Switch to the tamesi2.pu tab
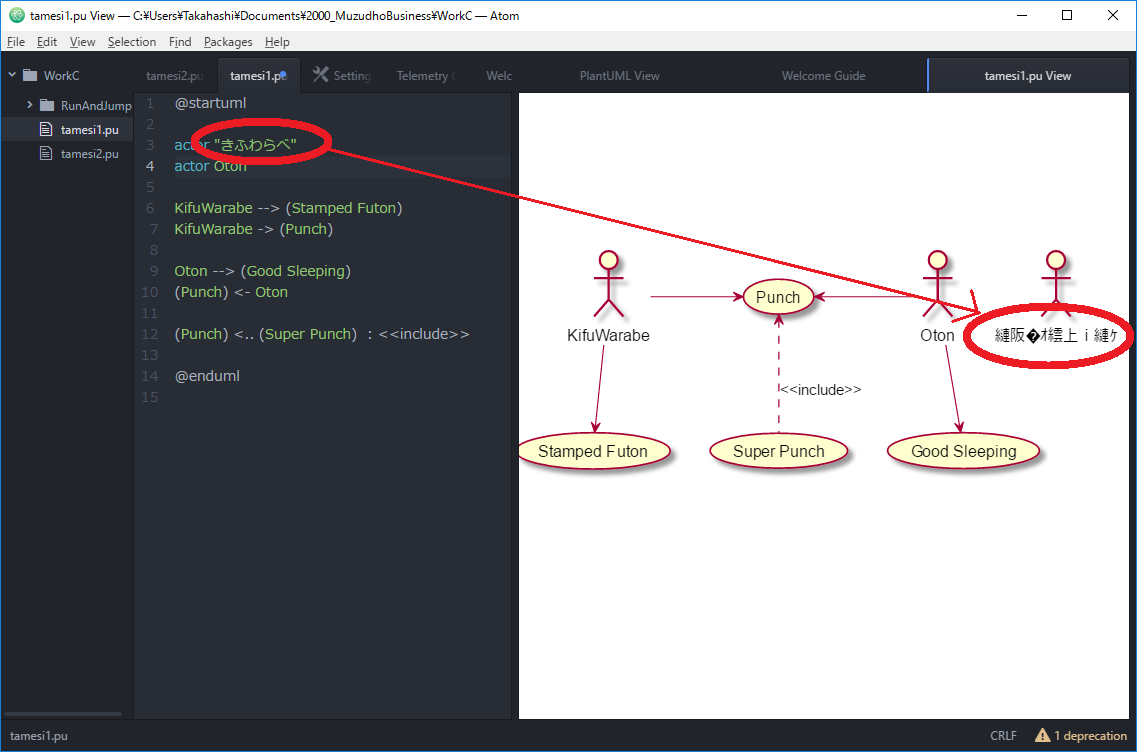1137x752 pixels. tap(174, 75)
